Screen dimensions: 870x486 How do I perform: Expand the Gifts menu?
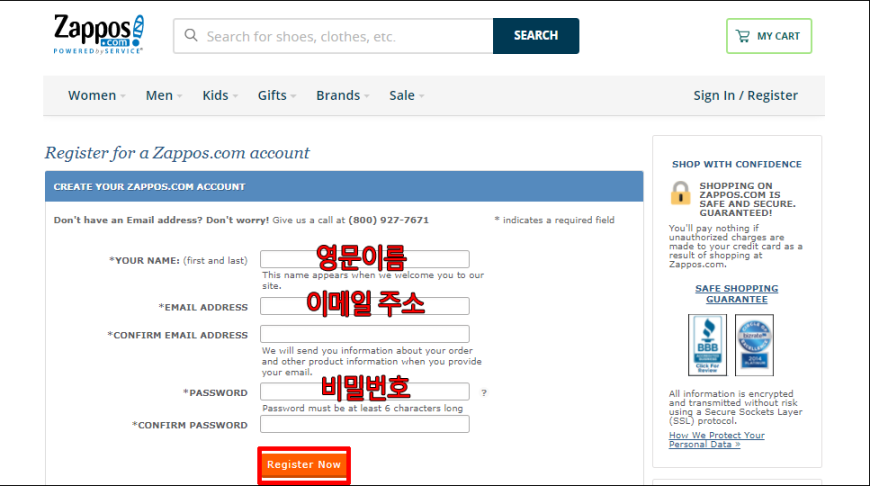click(x=276, y=95)
